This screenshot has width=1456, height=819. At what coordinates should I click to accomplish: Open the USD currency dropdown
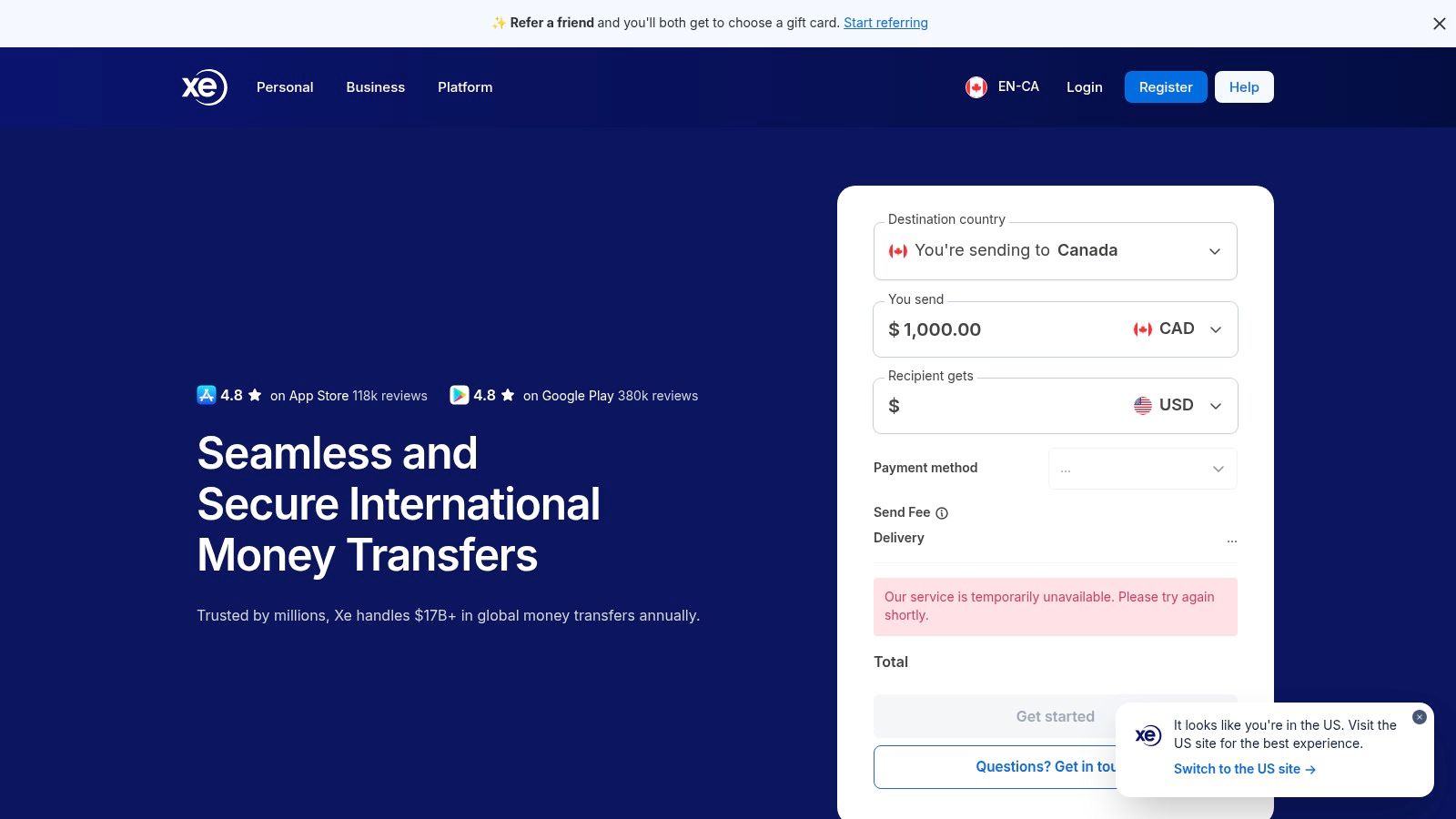pyautogui.click(x=1178, y=406)
